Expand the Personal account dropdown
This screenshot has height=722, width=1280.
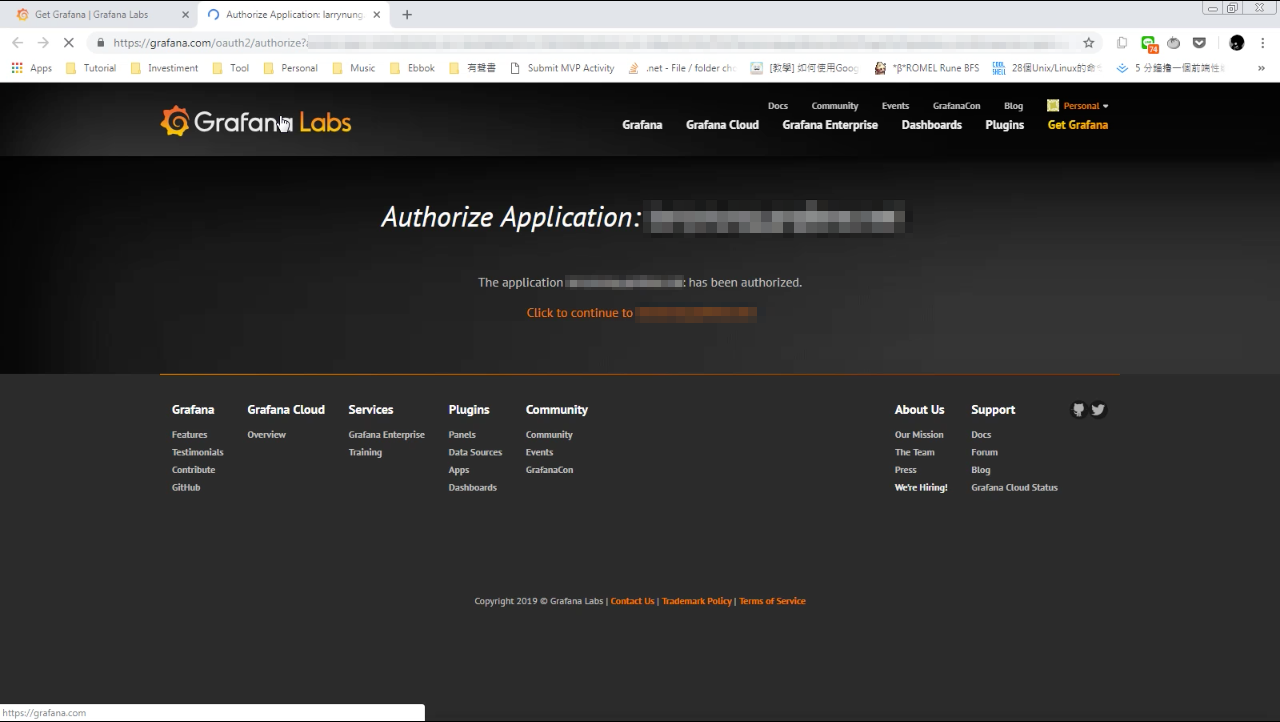[1078, 106]
